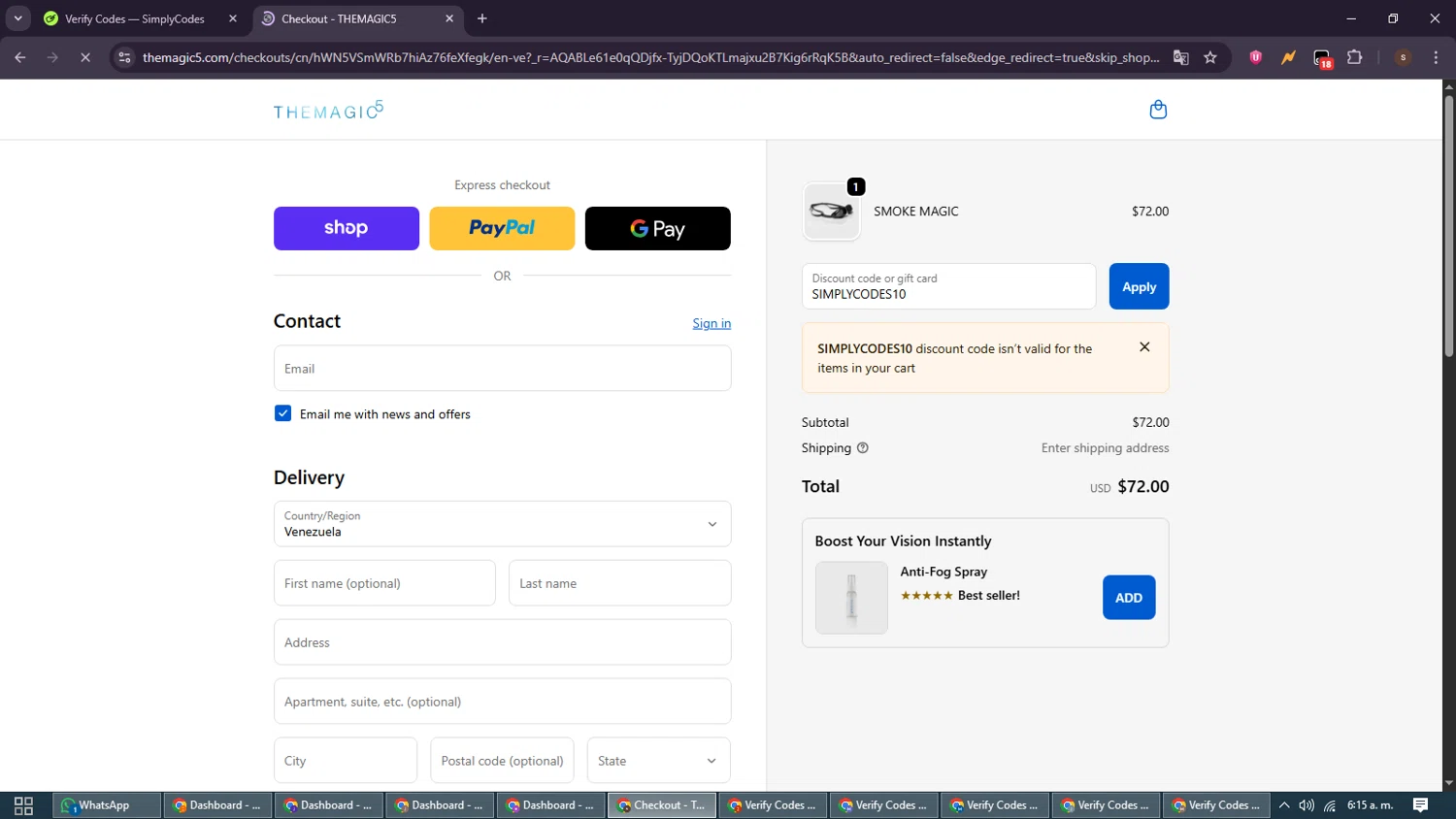Click the shipping info question mark icon
This screenshot has width=1456, height=819.
coord(863,448)
